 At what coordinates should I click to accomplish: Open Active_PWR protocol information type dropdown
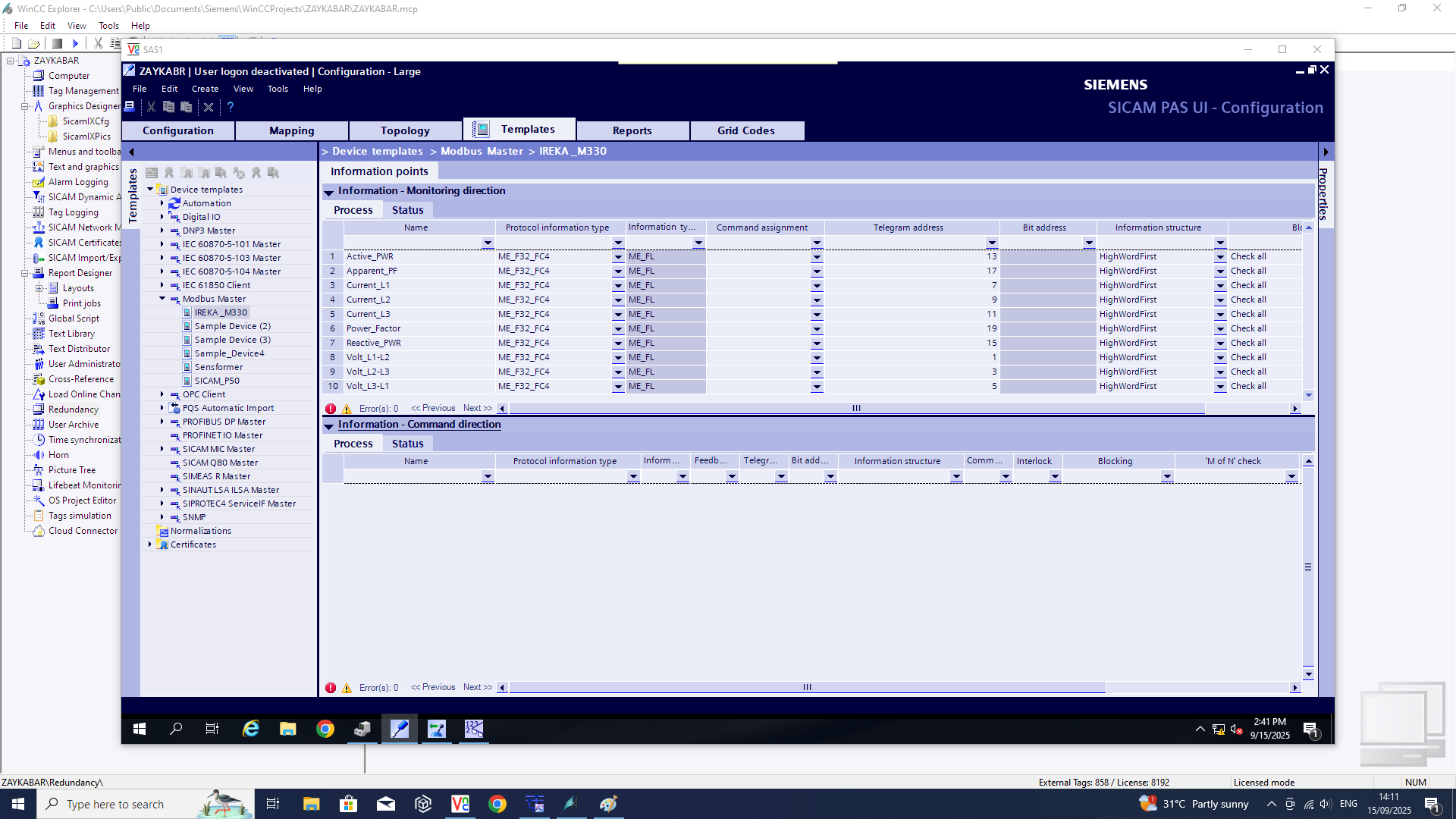[618, 257]
